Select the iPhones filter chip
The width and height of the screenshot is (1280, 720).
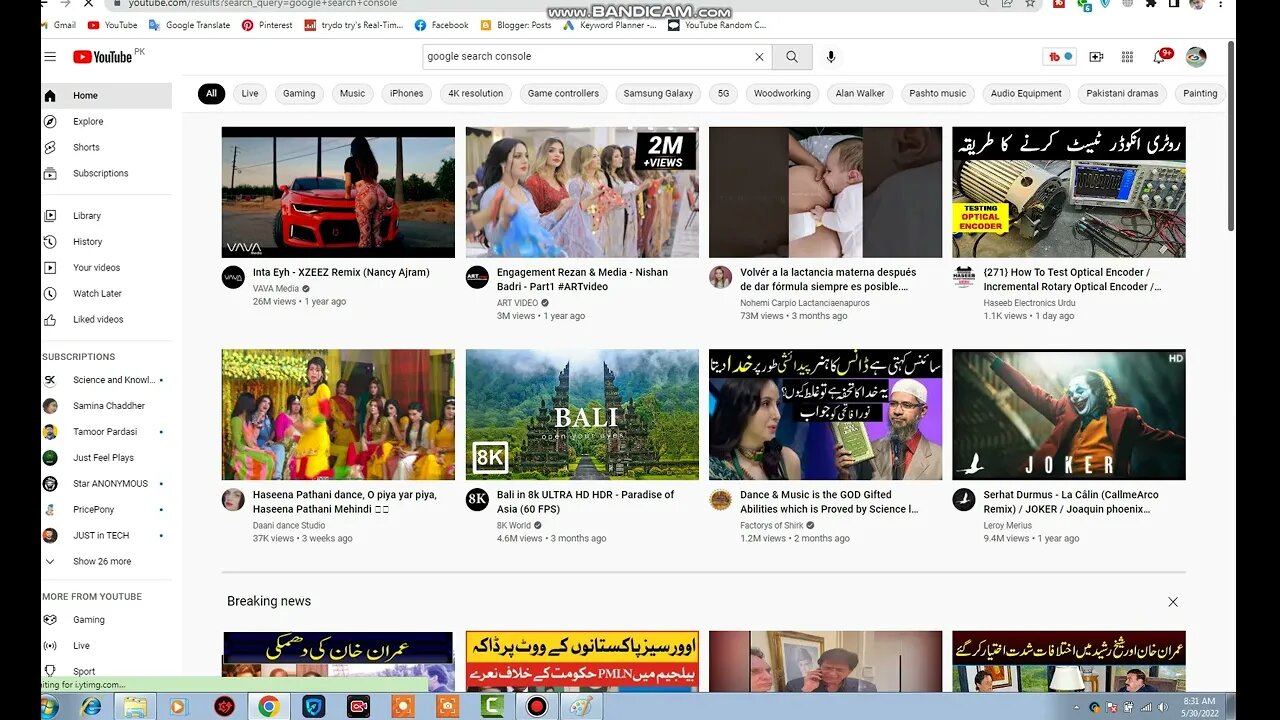click(x=407, y=94)
